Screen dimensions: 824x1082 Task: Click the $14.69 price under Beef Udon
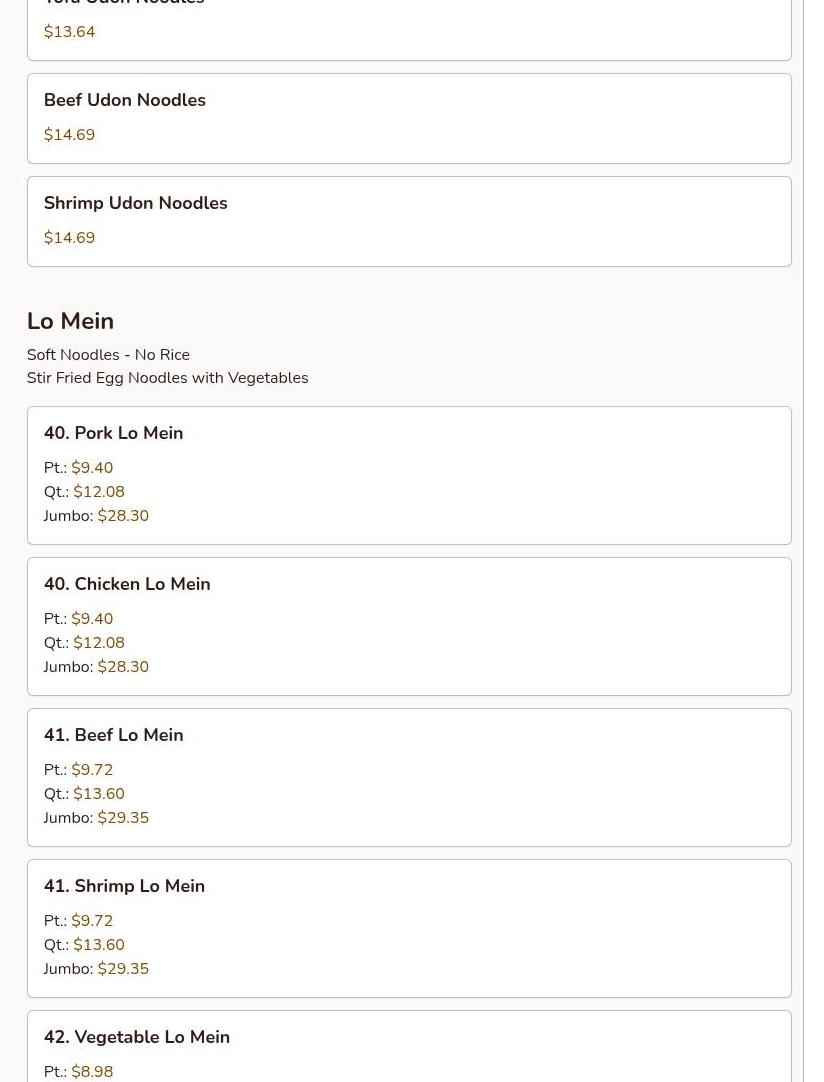[69, 135]
